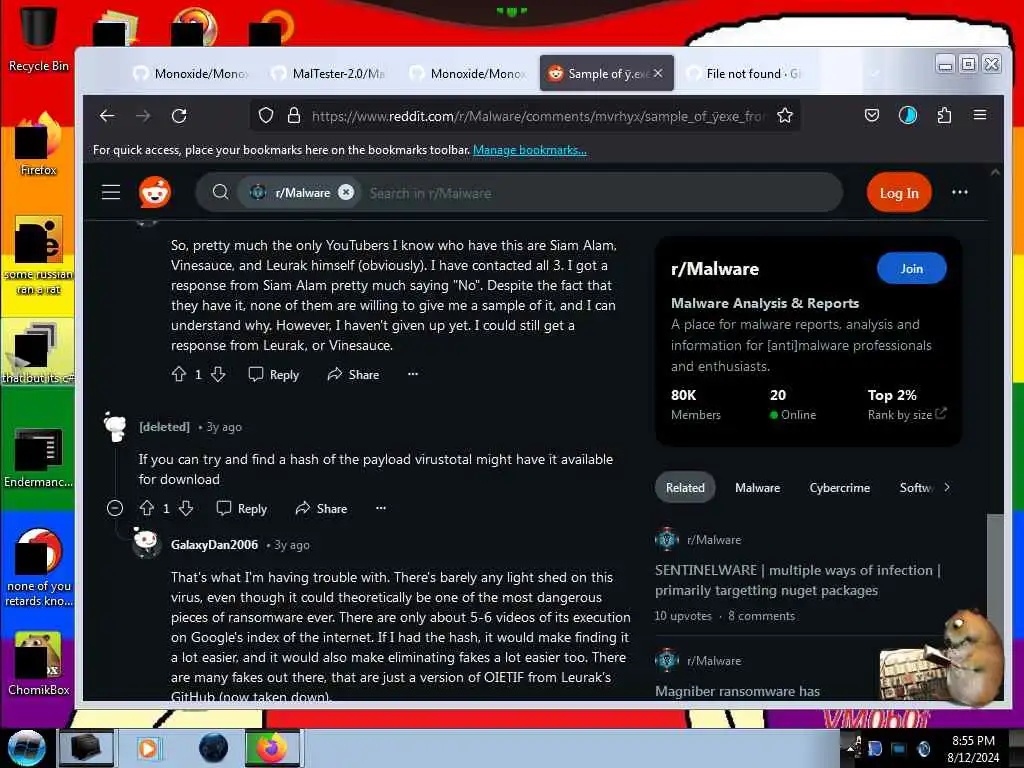1024x768 pixels.
Task: Open the Pocket save icon in toolbar
Action: 872,116
